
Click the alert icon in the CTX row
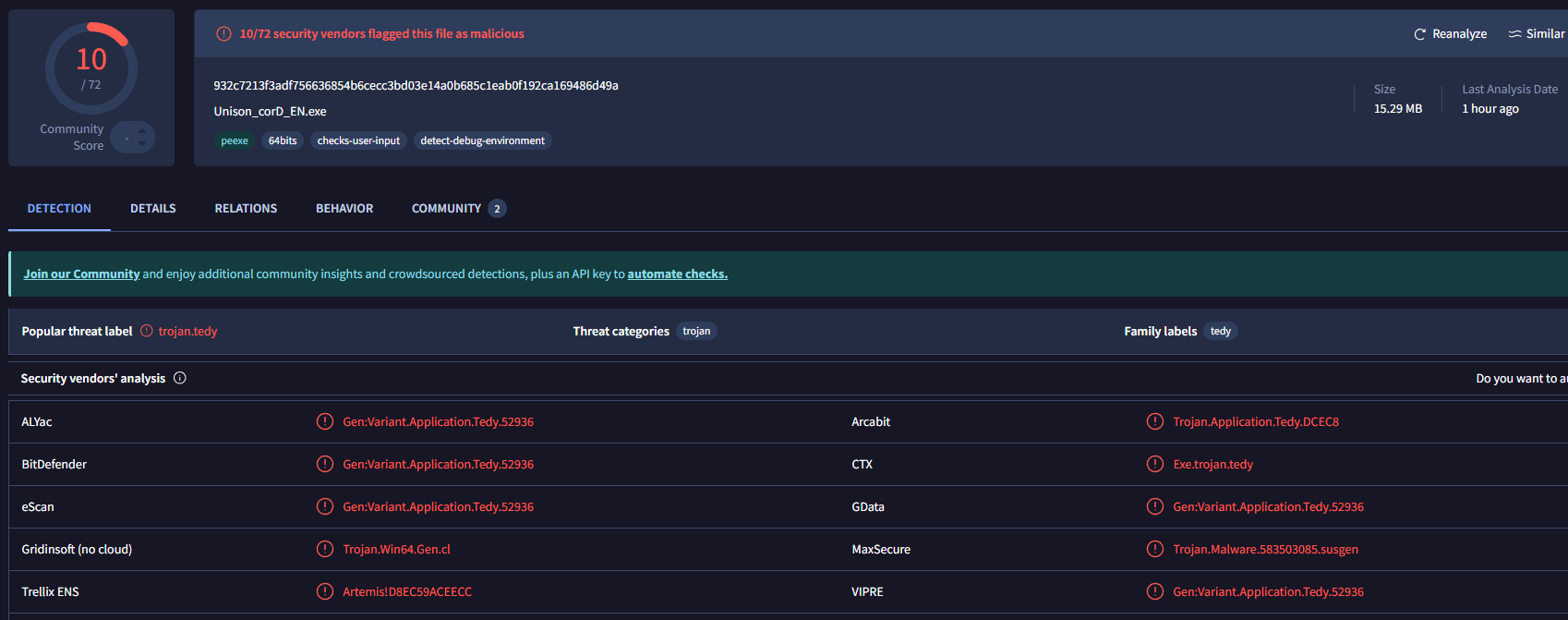[x=1155, y=464]
